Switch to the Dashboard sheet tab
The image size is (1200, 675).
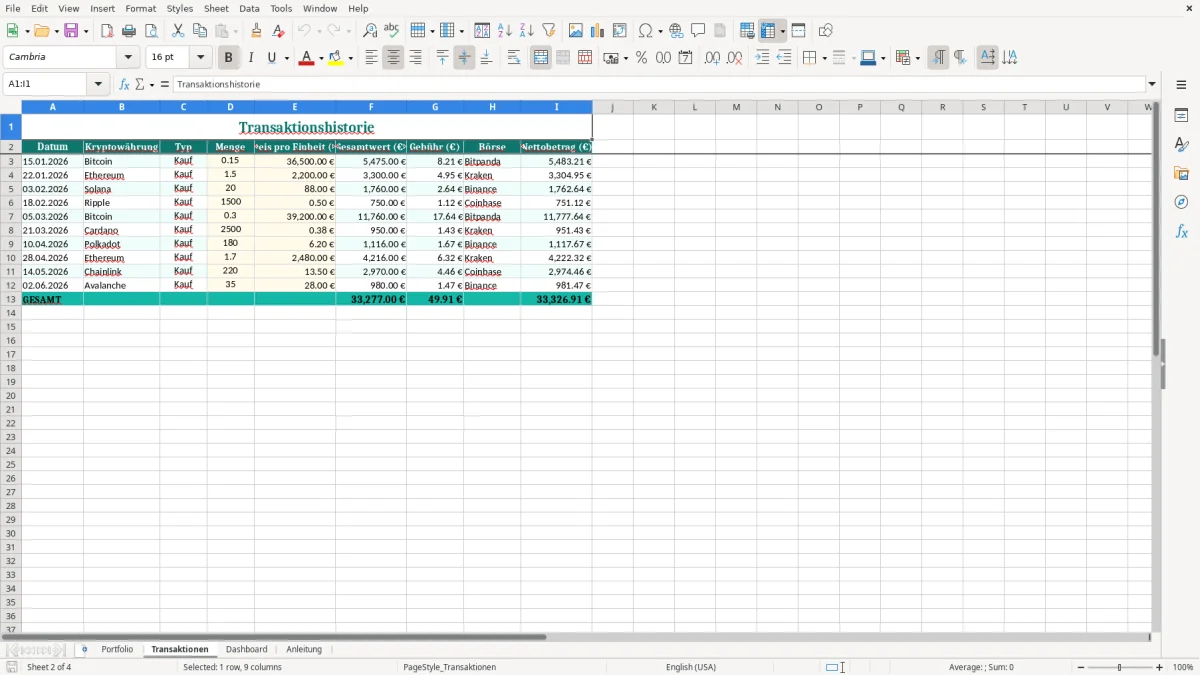(x=246, y=649)
